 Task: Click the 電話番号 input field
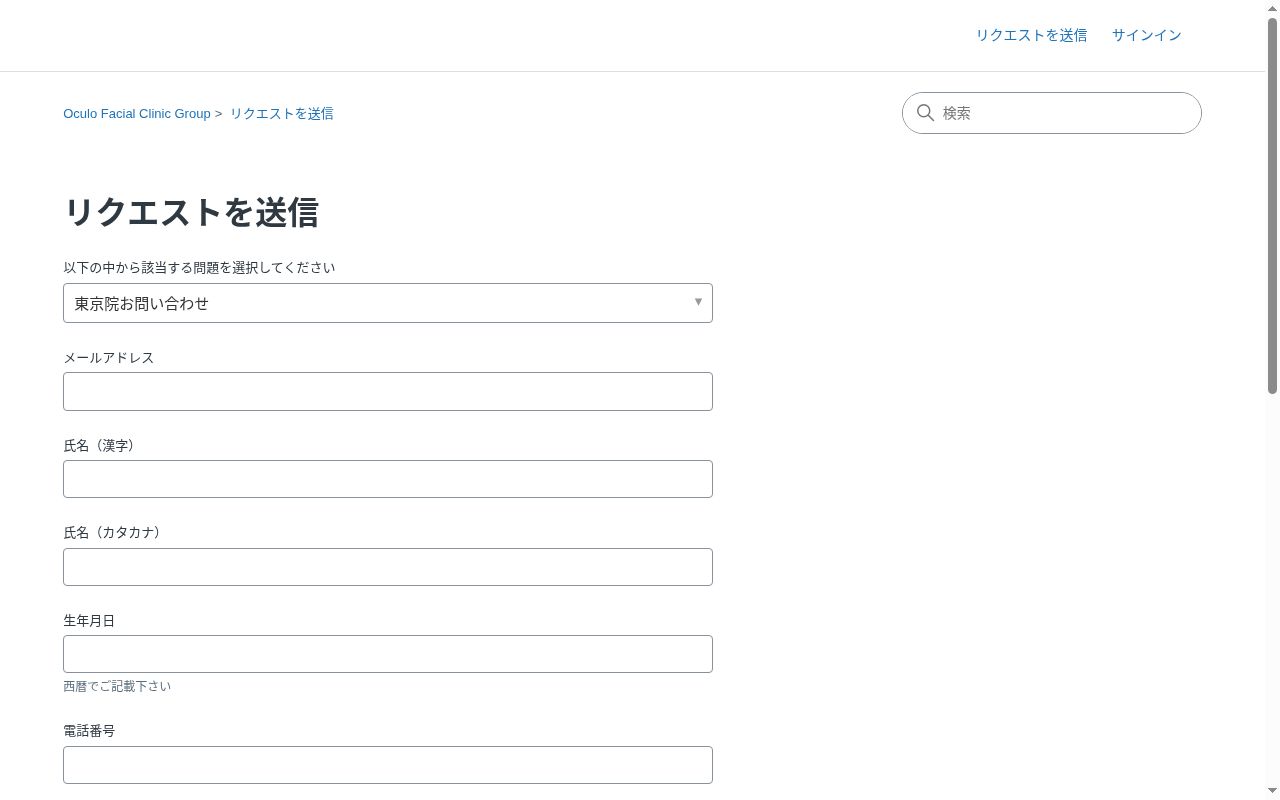(388, 765)
